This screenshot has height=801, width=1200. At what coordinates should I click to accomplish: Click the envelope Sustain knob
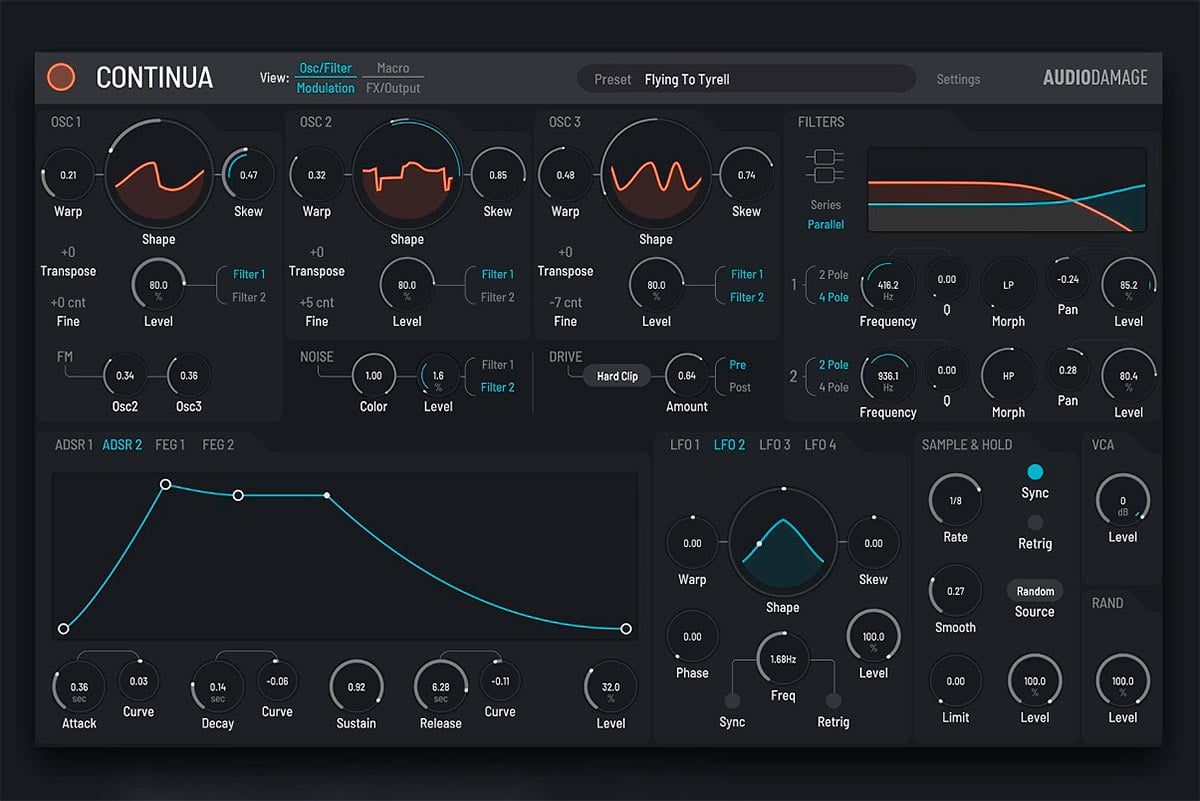click(356, 688)
